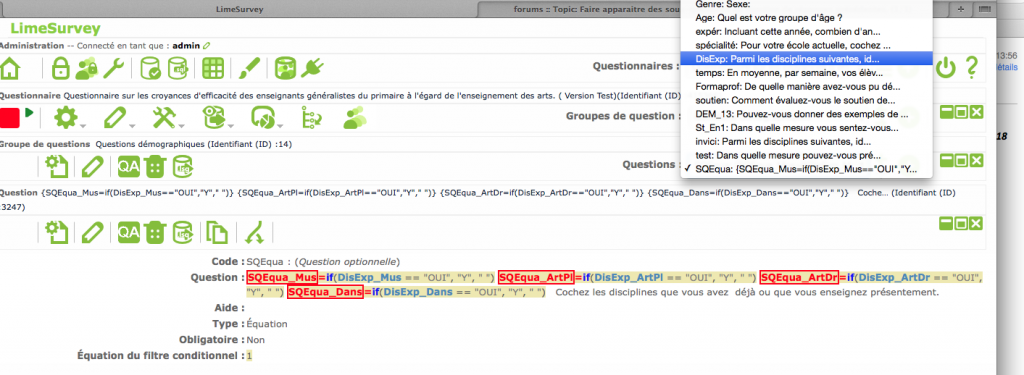Choose 'test: Dans quelle mesure pouvez-vous'
The height and width of the screenshot is (375, 1024).
coord(806,155)
